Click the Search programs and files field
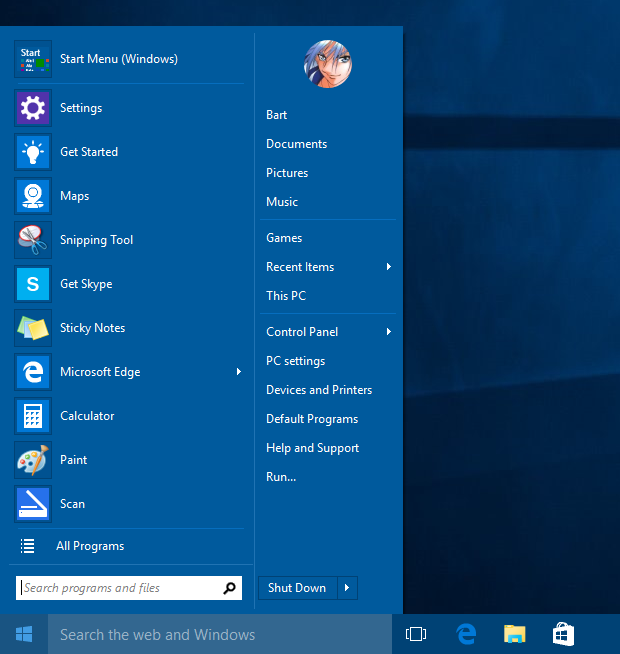 point(120,588)
